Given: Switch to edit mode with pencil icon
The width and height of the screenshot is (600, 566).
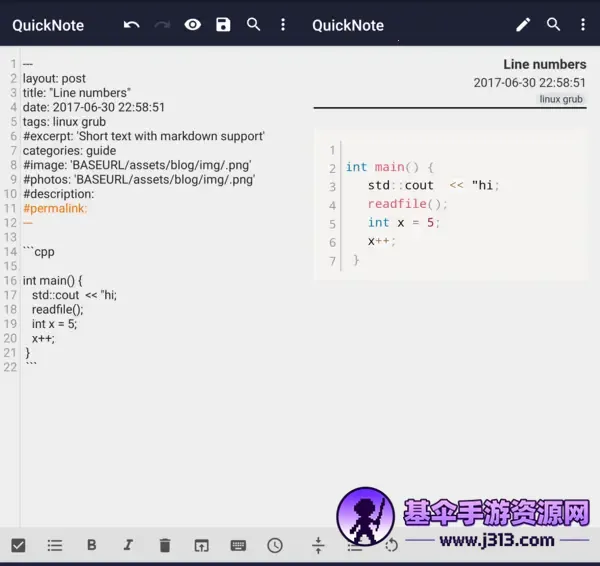Looking at the screenshot, I should tap(523, 25).
